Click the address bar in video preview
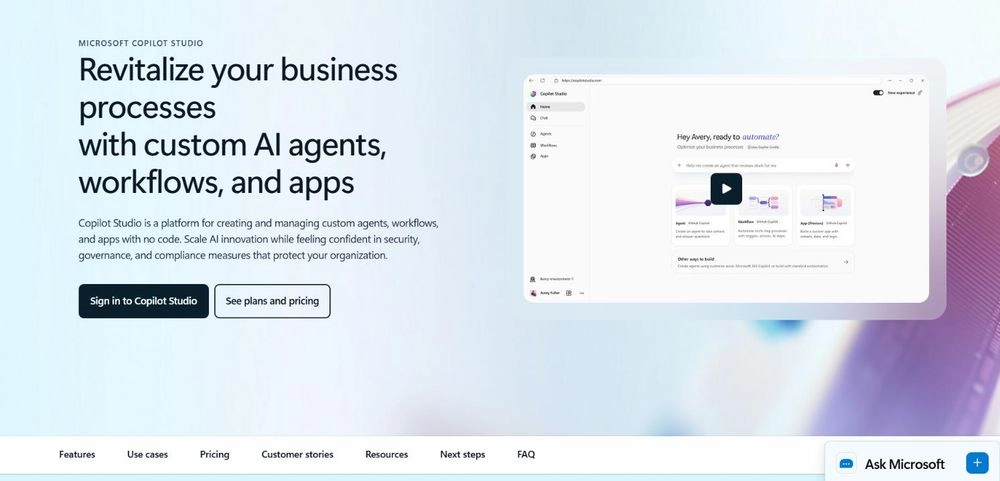The height and width of the screenshot is (481, 1000). pyautogui.click(x=716, y=80)
